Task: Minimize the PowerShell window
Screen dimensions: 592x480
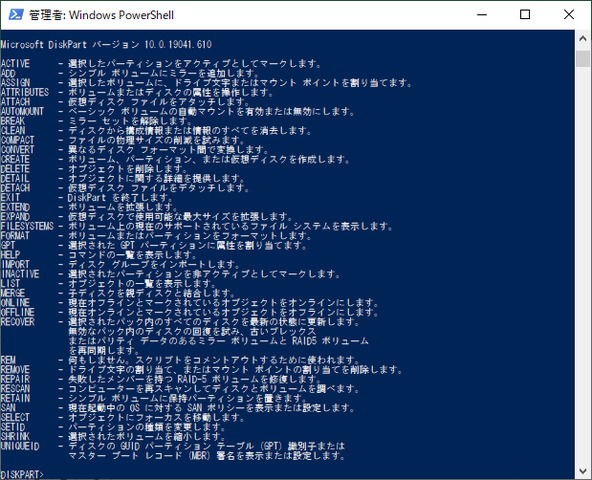Action: 482,15
